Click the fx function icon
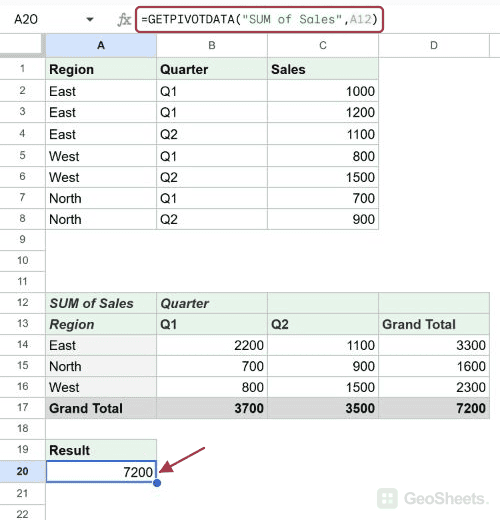 coord(124,19)
